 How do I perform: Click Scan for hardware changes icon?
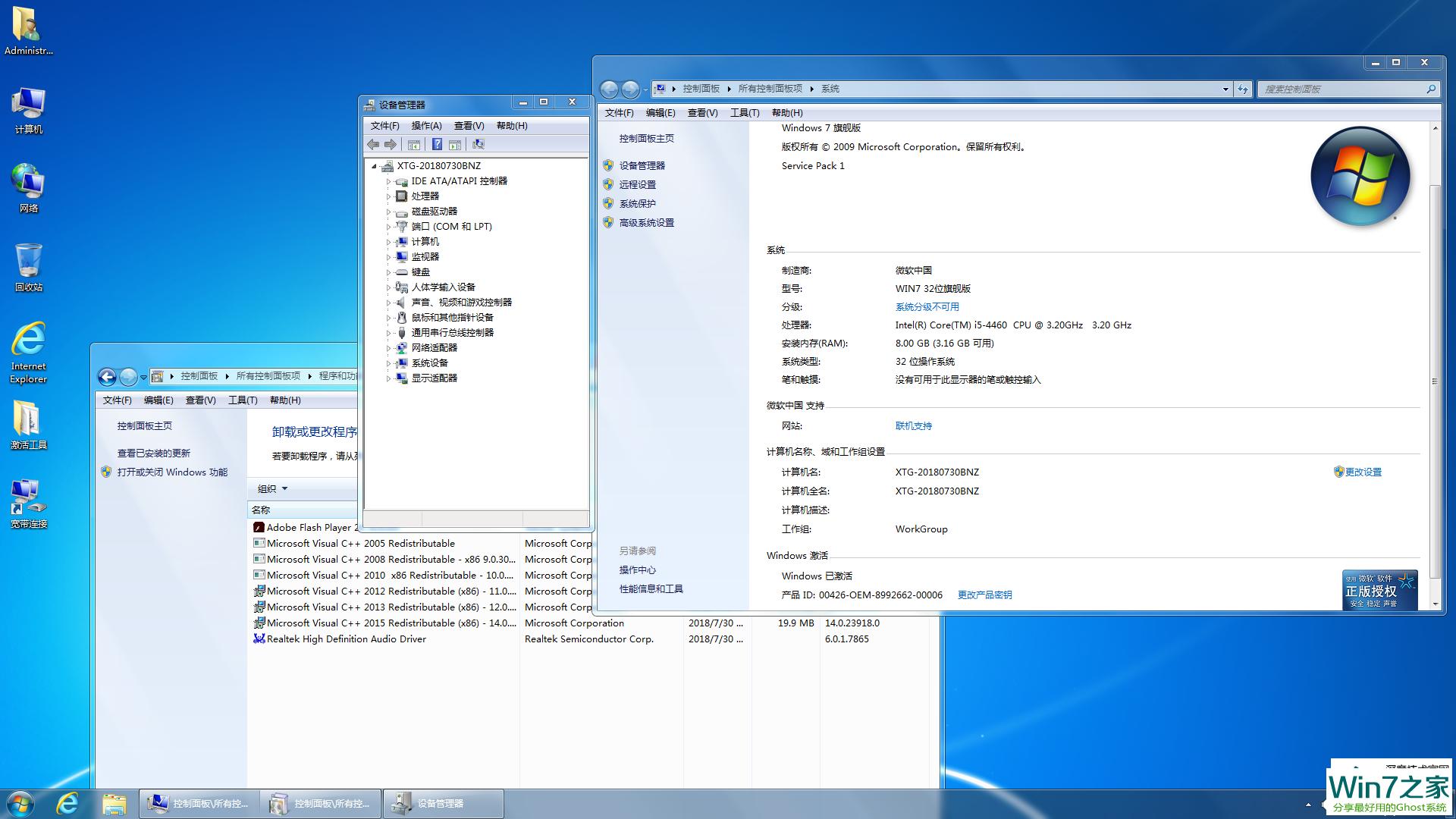[x=479, y=144]
